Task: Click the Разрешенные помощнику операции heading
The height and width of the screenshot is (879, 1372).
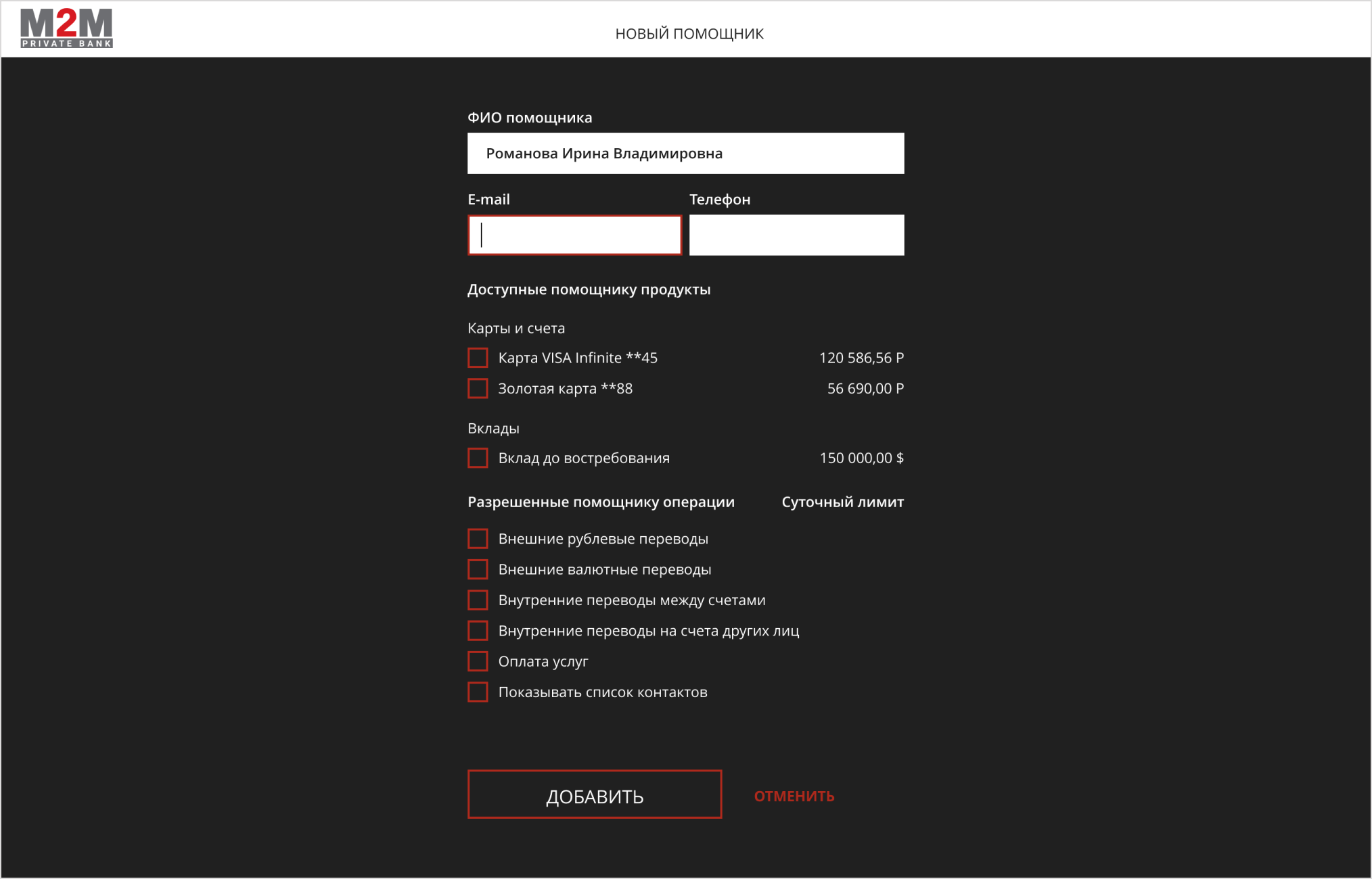Action: 601,502
